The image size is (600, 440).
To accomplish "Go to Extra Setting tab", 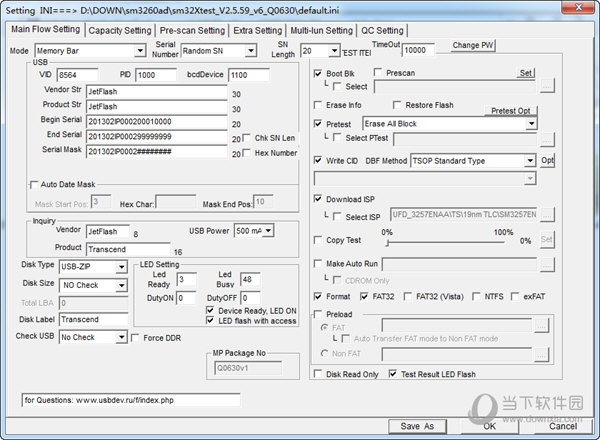I will (258, 31).
